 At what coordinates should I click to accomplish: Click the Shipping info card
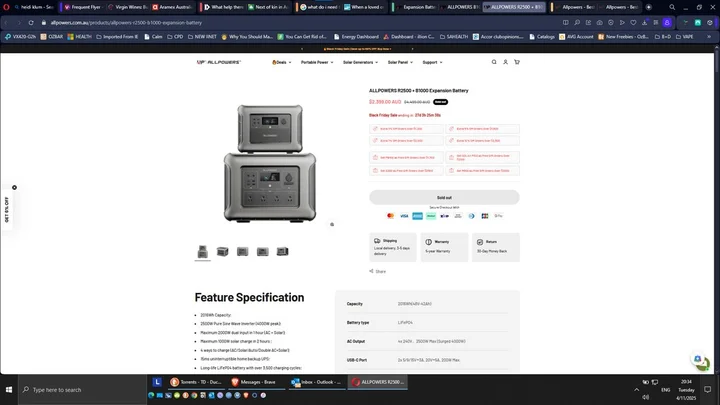393,247
